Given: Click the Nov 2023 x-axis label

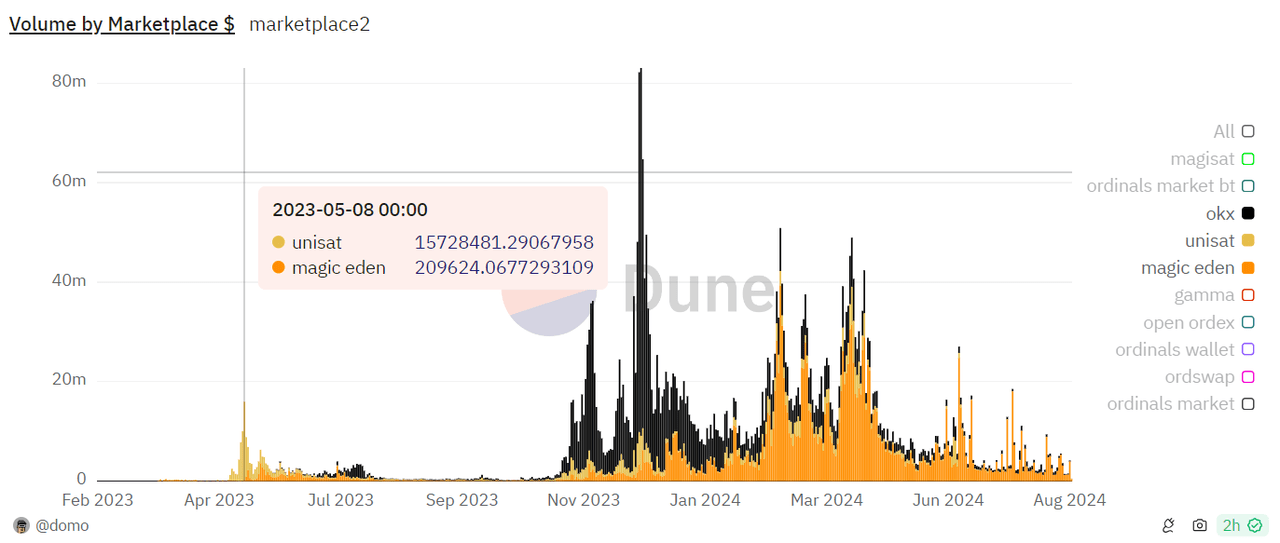Looking at the screenshot, I should click(584, 499).
